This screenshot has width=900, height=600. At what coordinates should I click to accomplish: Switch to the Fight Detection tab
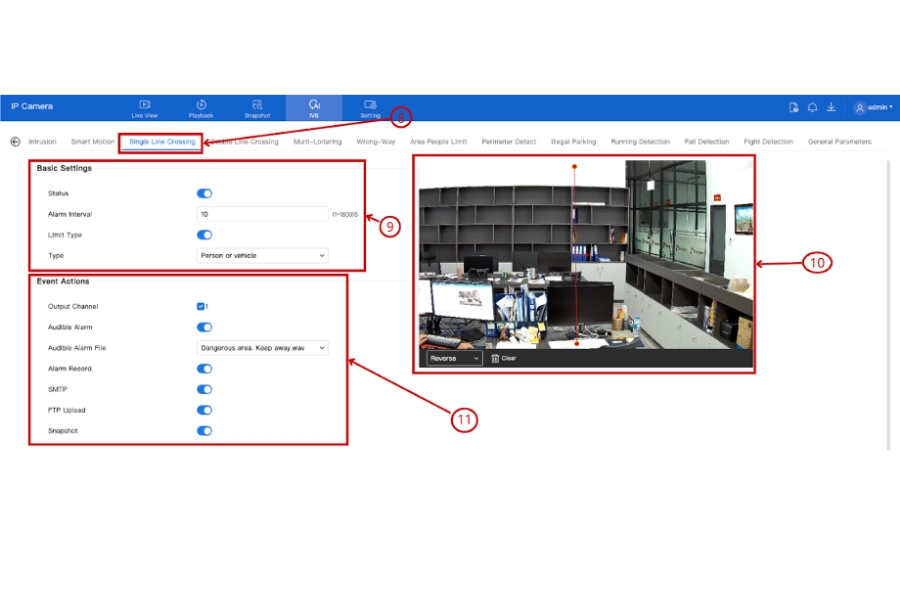click(x=768, y=142)
